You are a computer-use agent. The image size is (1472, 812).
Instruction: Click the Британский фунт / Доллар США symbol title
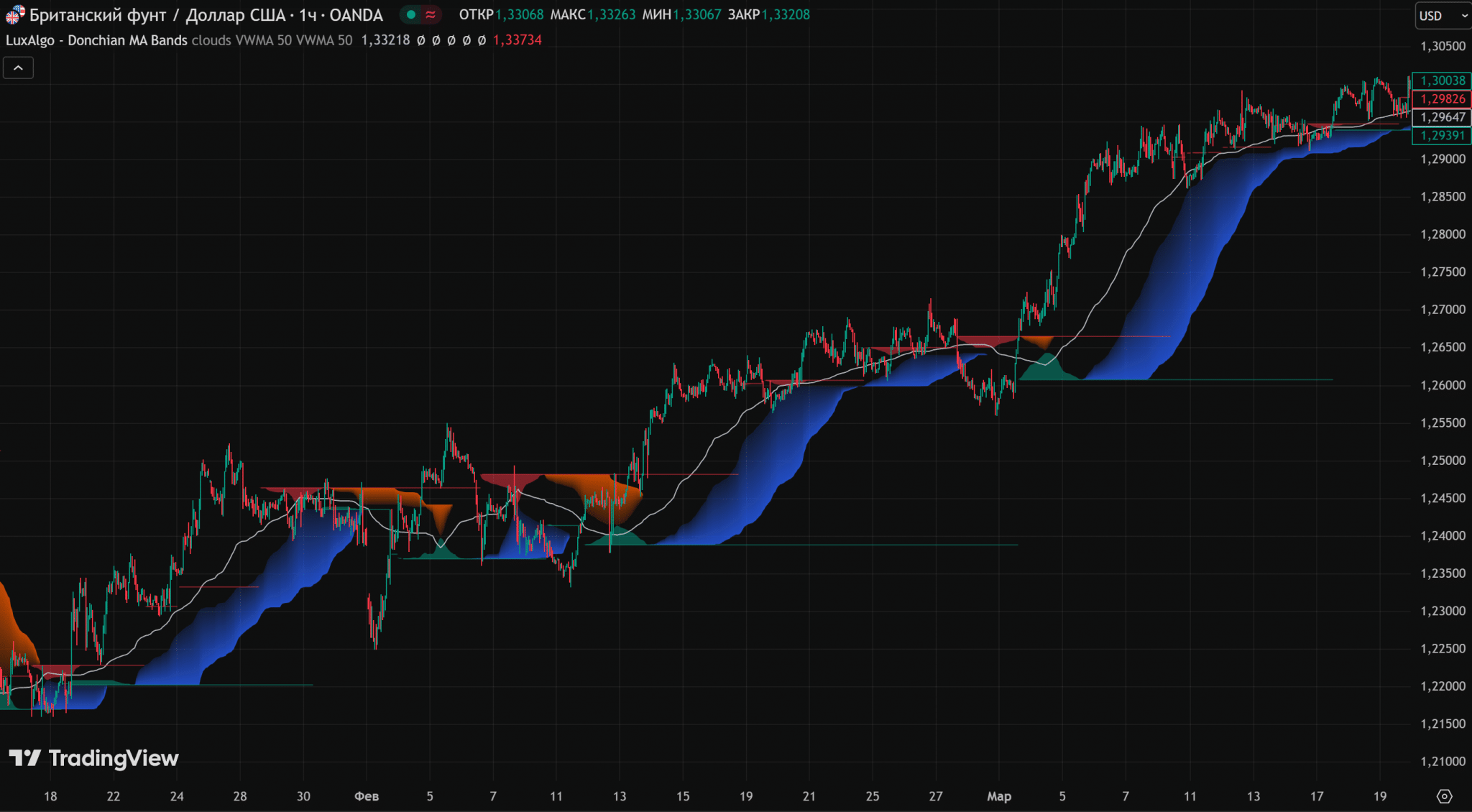pos(157,15)
